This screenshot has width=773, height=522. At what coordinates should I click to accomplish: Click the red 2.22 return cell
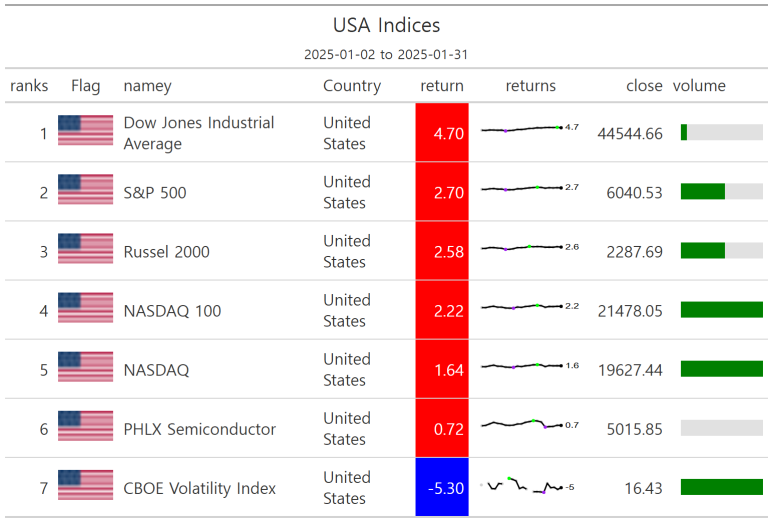point(442,310)
